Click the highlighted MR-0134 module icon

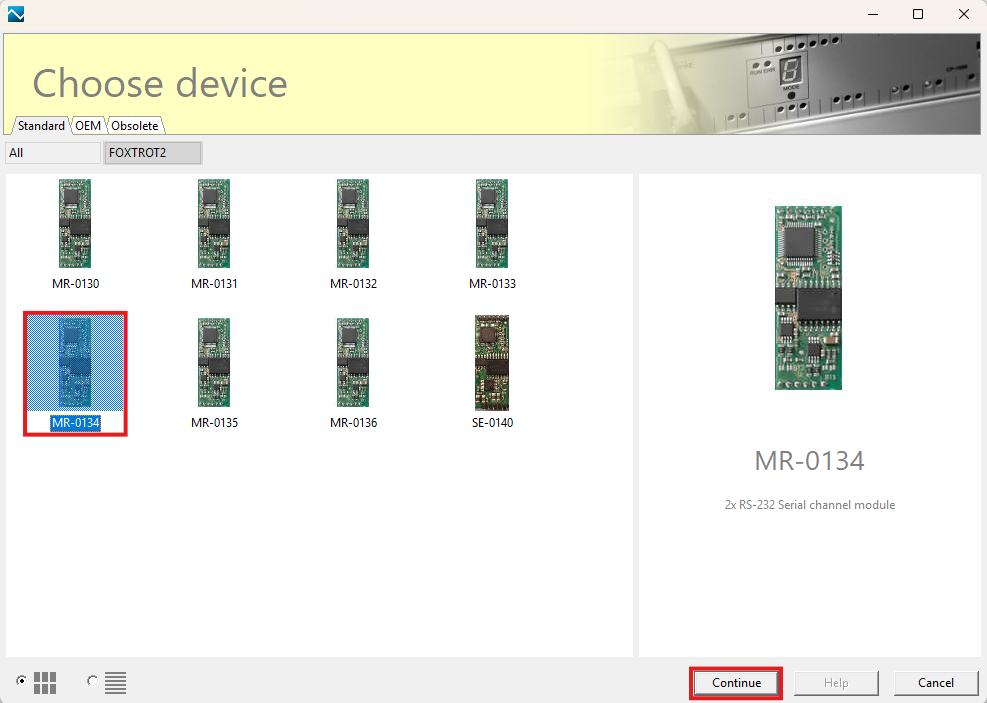pyautogui.click(x=75, y=363)
